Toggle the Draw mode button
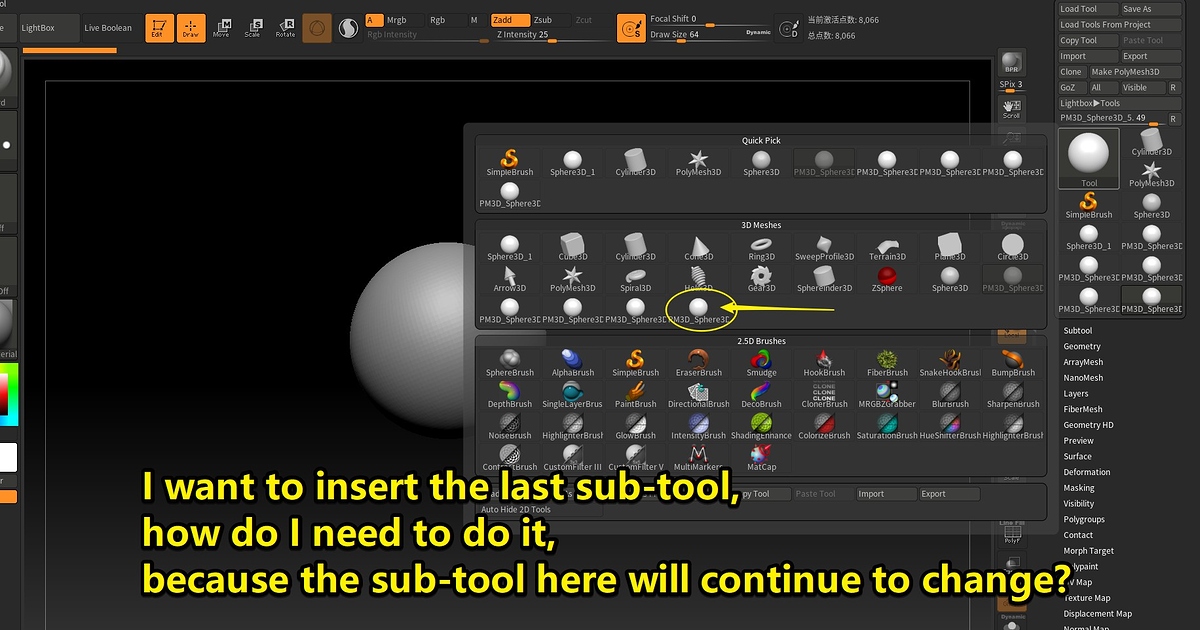 [191, 28]
